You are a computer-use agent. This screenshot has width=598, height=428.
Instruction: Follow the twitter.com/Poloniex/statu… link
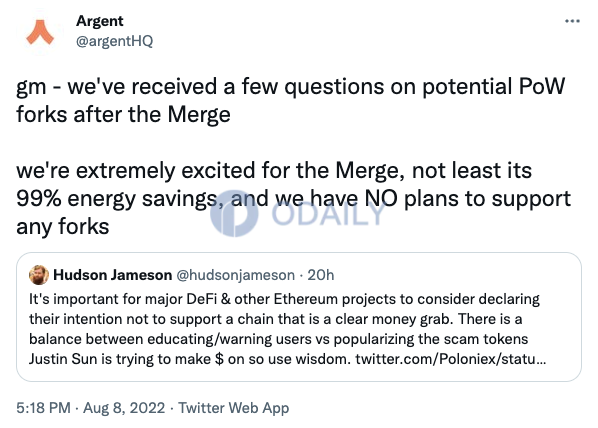point(451,359)
